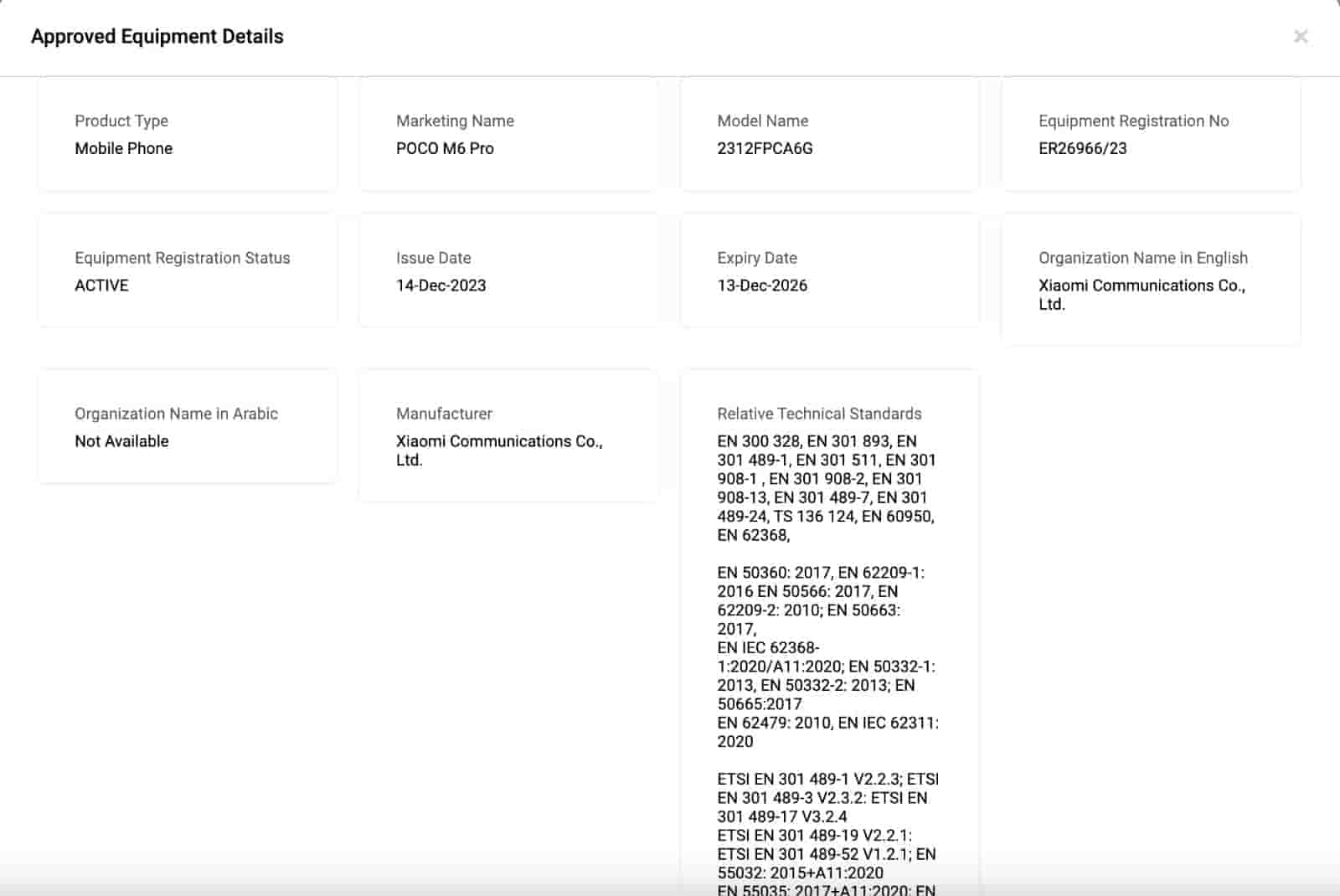
Task: Click the Marketing Name label
Action: 455,121
